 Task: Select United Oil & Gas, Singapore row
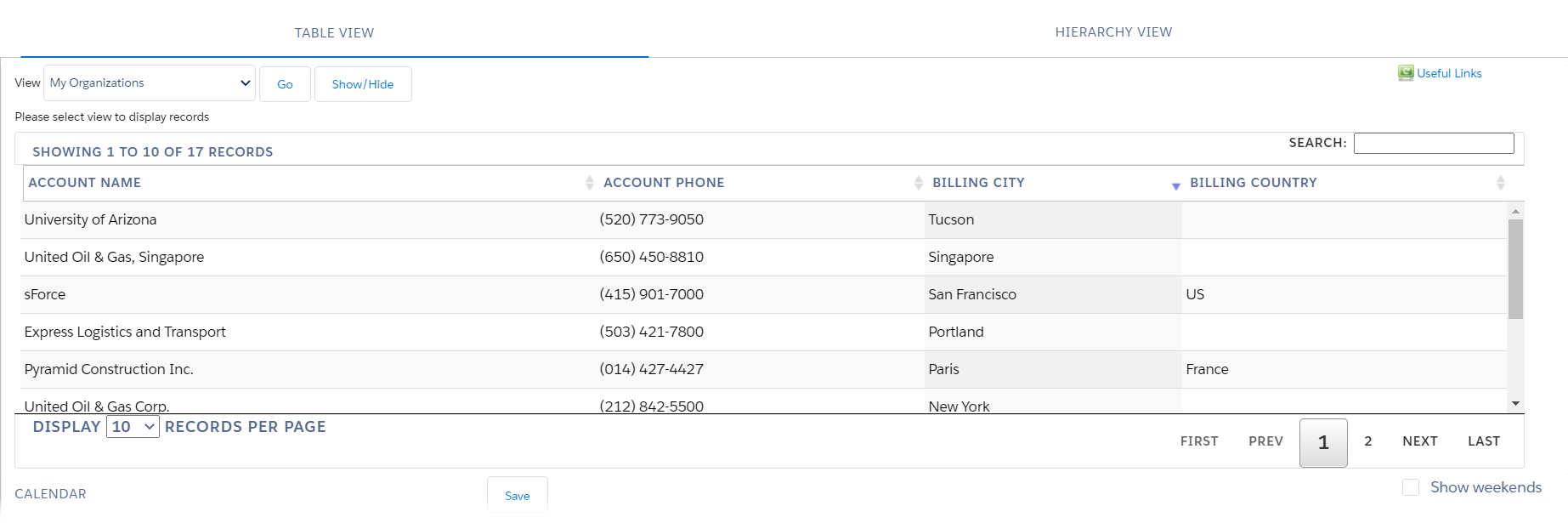763,257
